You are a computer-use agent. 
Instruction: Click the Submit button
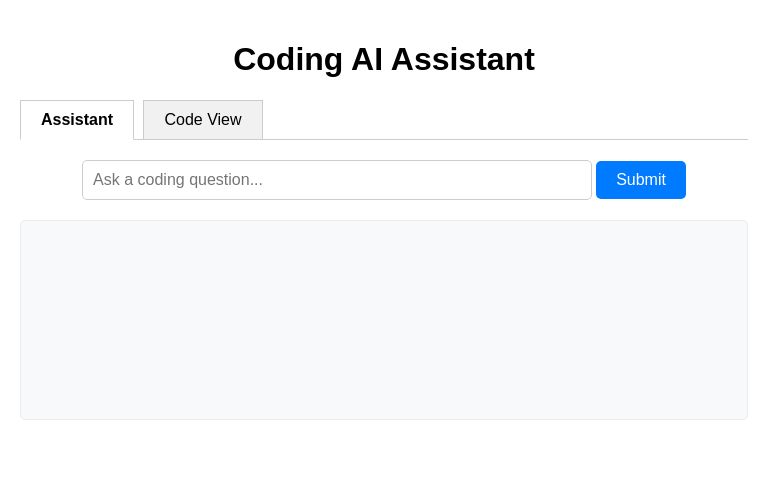[x=641, y=180]
